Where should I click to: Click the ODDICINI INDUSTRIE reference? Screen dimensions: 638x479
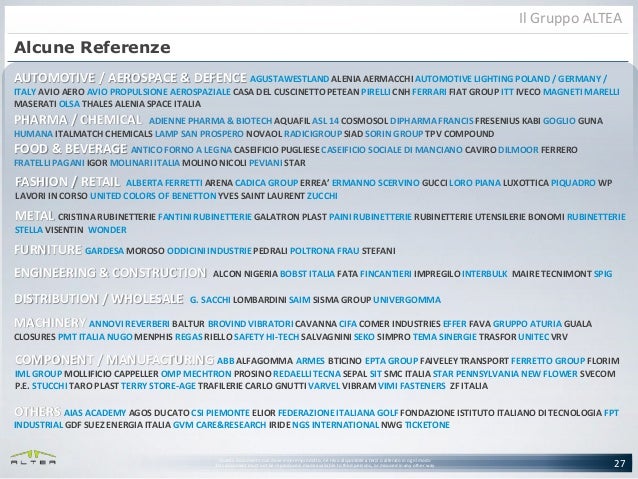[209, 251]
